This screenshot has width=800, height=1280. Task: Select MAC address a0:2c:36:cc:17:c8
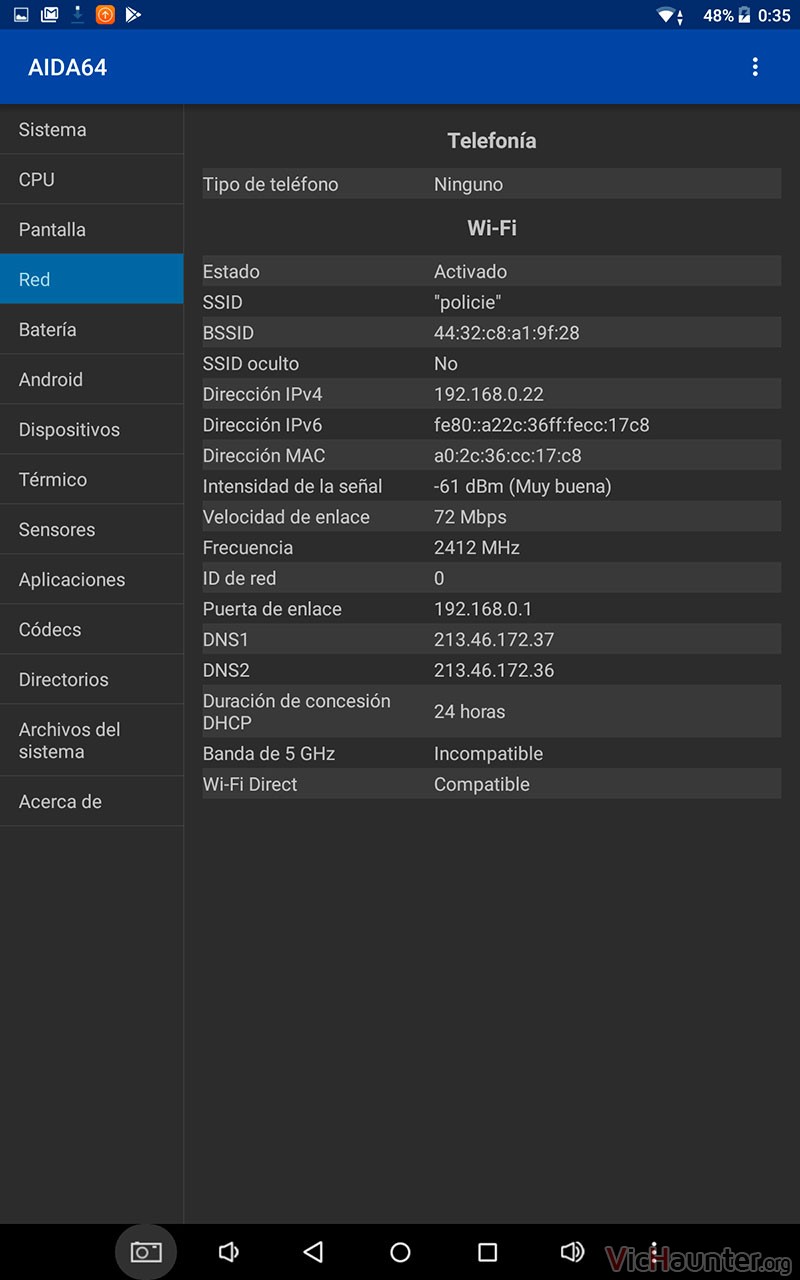click(508, 455)
